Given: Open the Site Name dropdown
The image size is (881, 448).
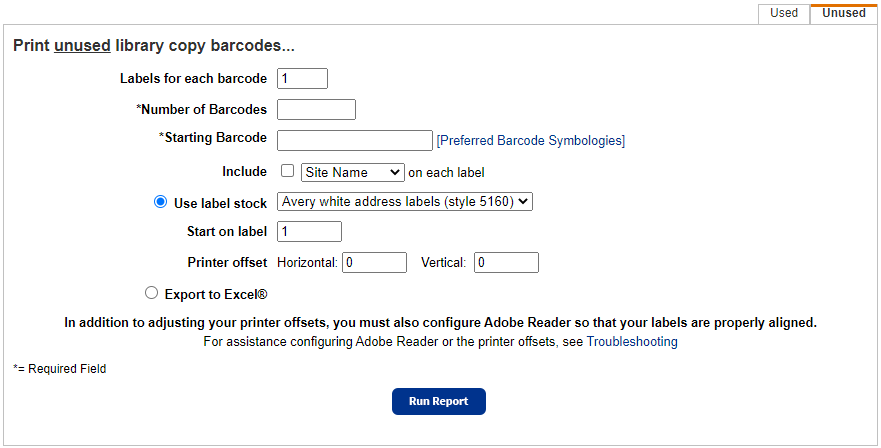Looking at the screenshot, I should coord(352,172).
